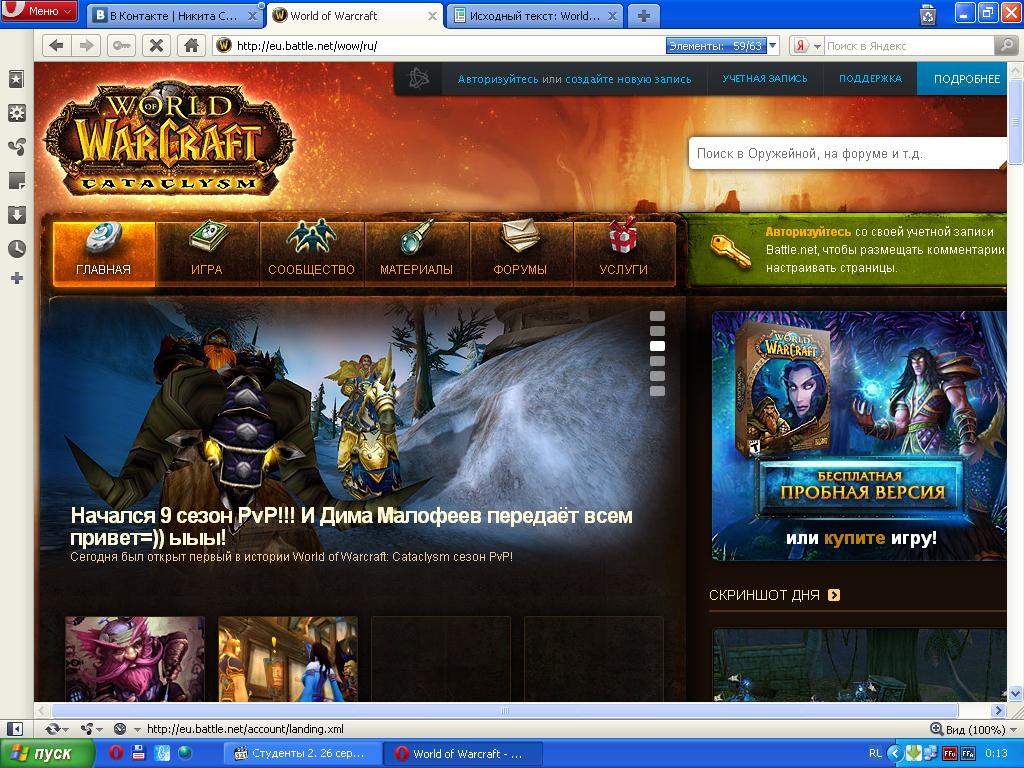Click the World of Warcraft Cataclysm logo

tap(168, 138)
